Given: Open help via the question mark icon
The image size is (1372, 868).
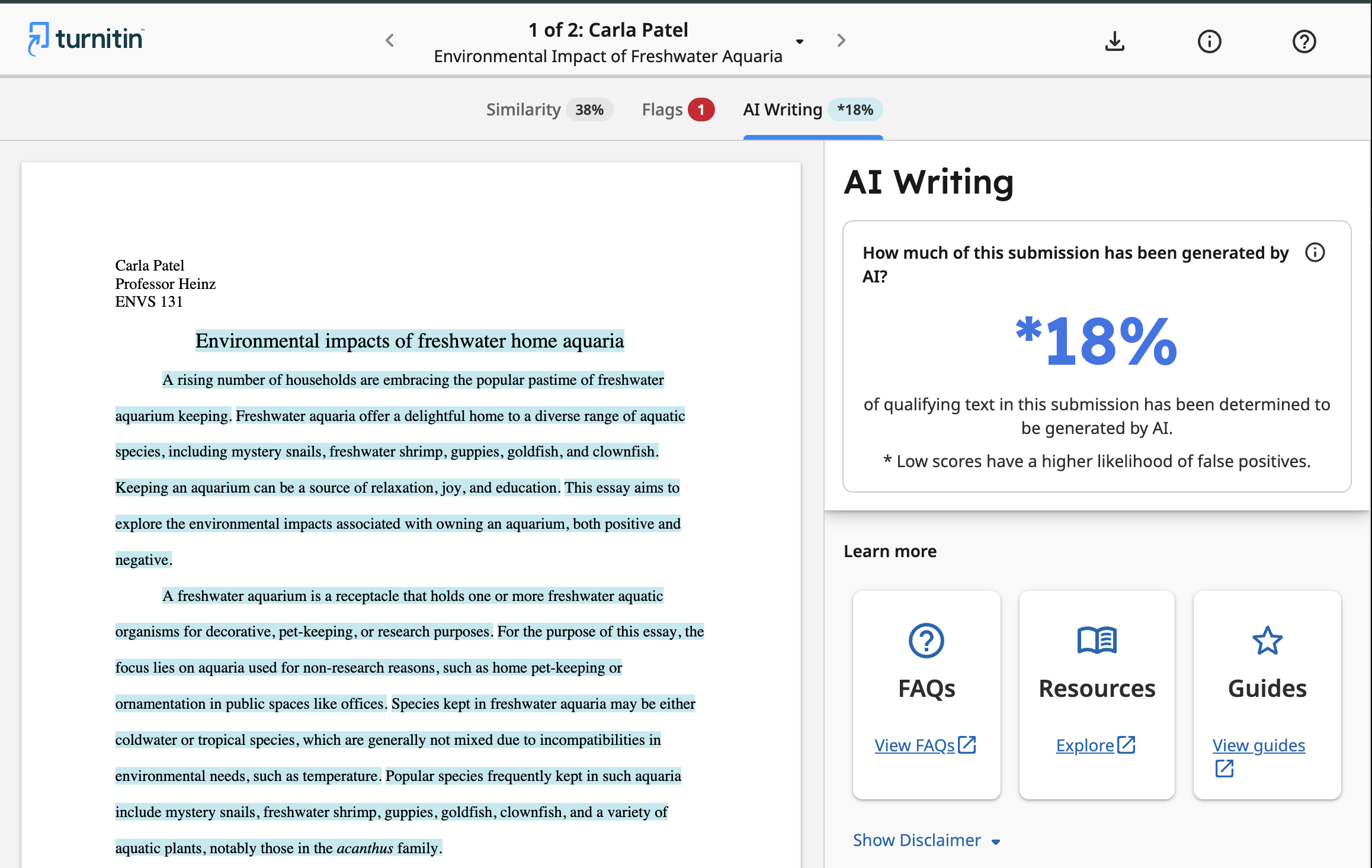Looking at the screenshot, I should point(1303,41).
